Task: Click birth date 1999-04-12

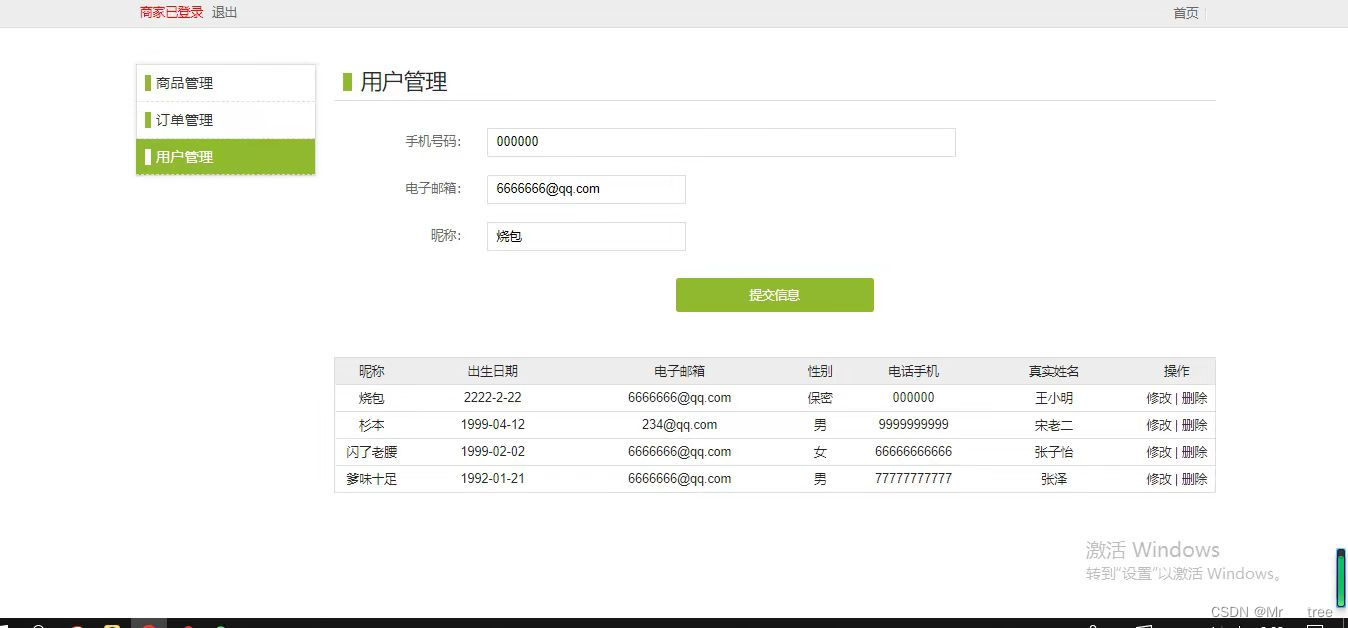Action: point(493,425)
